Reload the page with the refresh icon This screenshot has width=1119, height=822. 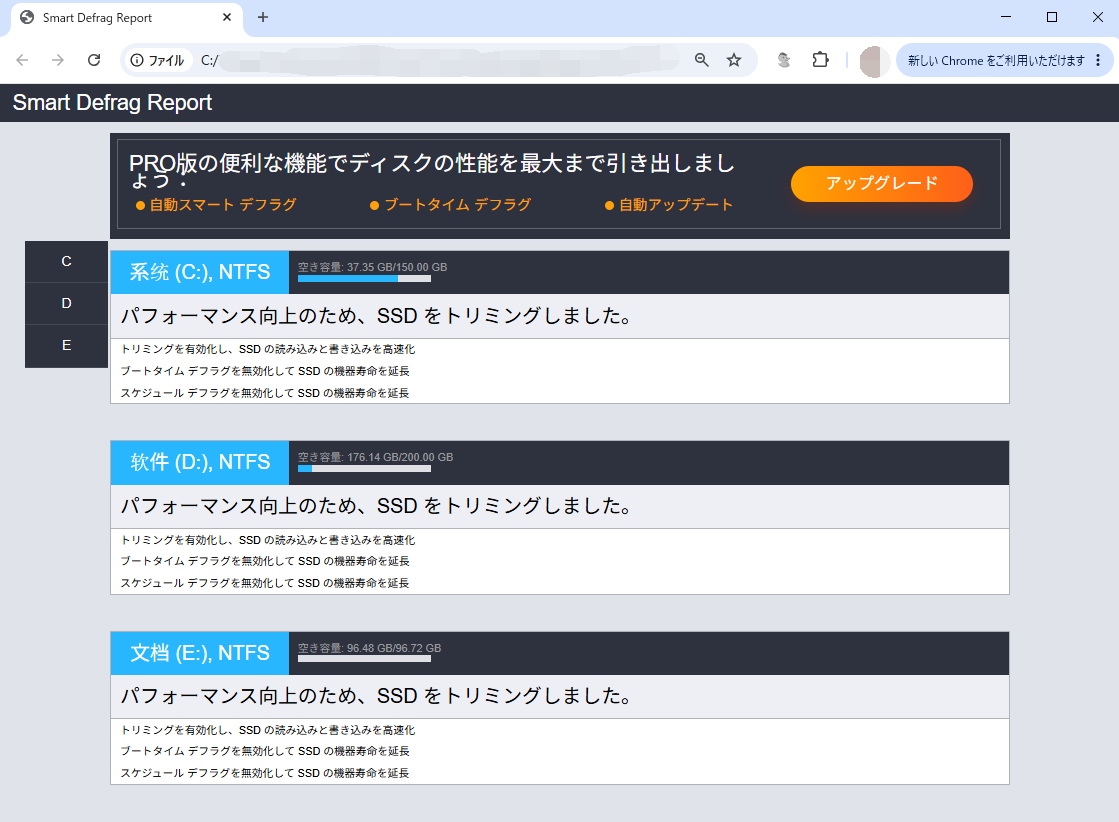(x=93, y=60)
